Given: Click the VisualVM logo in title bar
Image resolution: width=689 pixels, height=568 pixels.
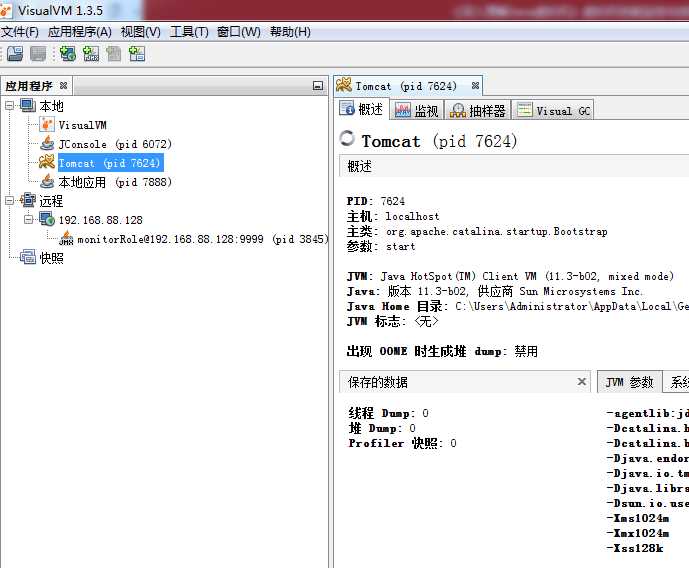Looking at the screenshot, I should click(x=6, y=10).
